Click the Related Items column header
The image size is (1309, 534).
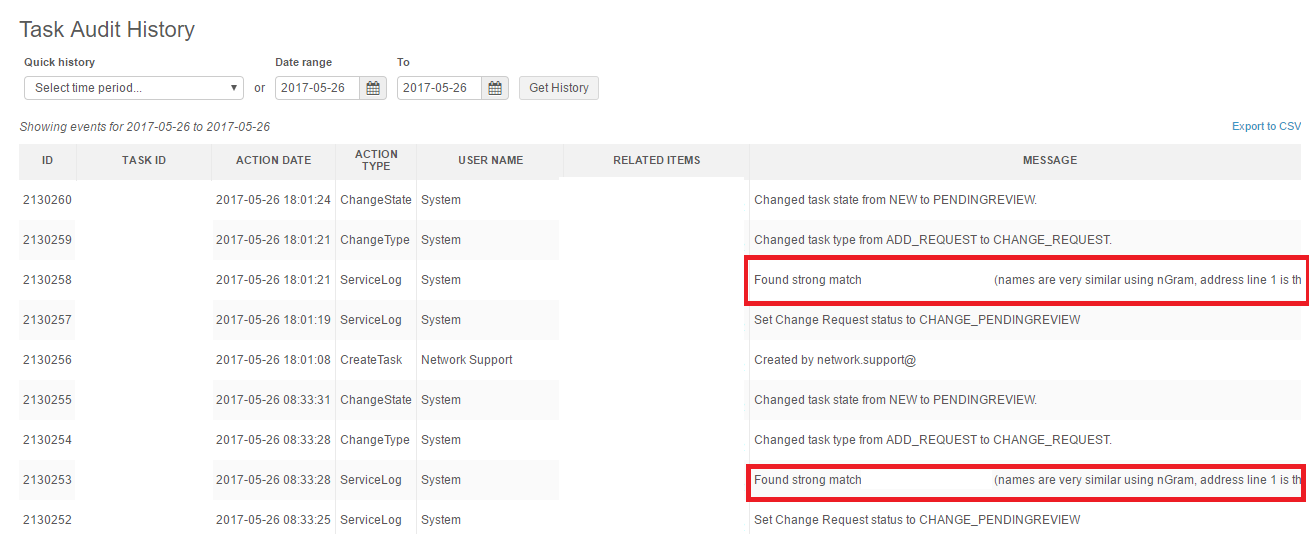(656, 160)
